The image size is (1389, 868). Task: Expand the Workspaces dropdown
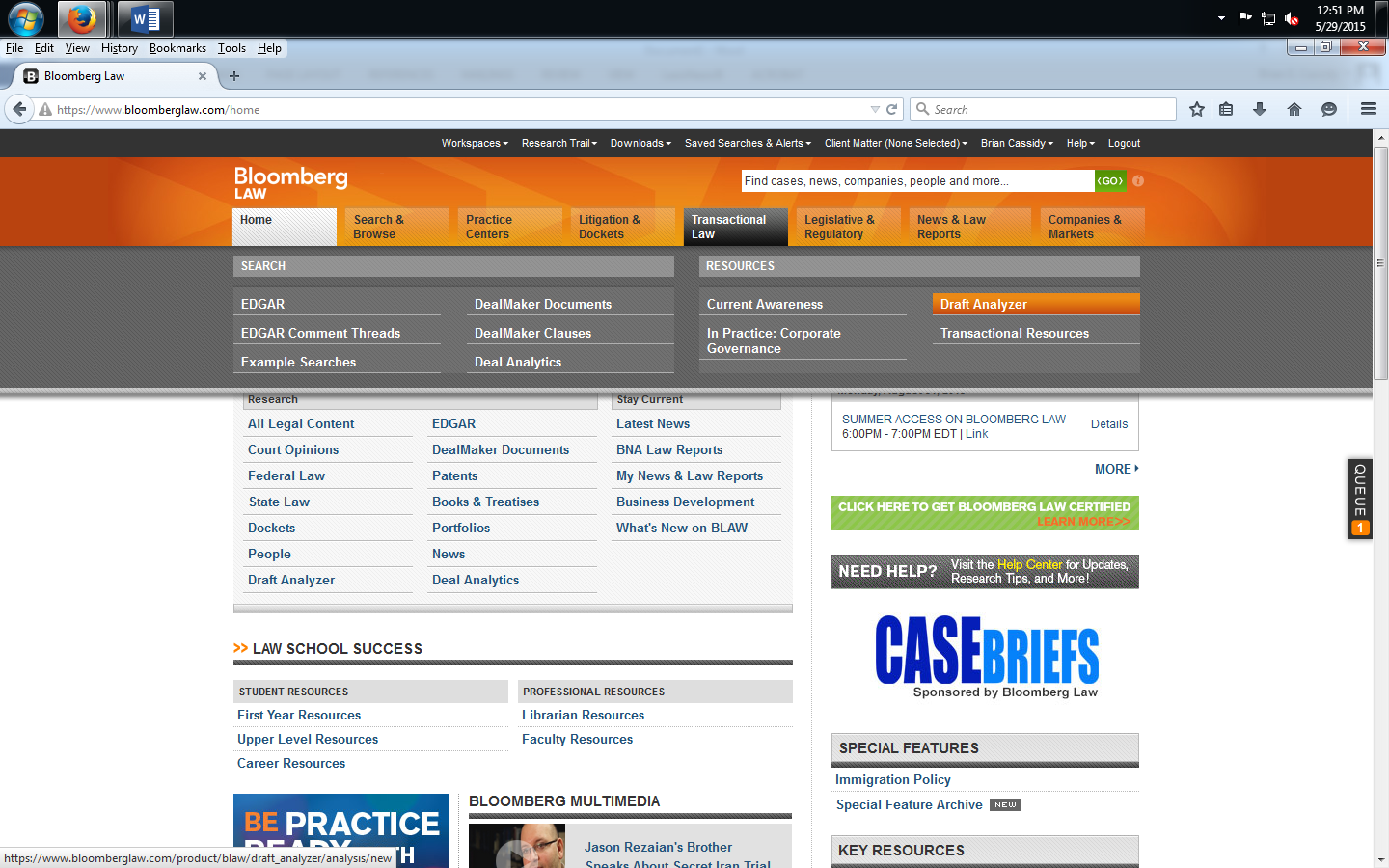pos(475,143)
